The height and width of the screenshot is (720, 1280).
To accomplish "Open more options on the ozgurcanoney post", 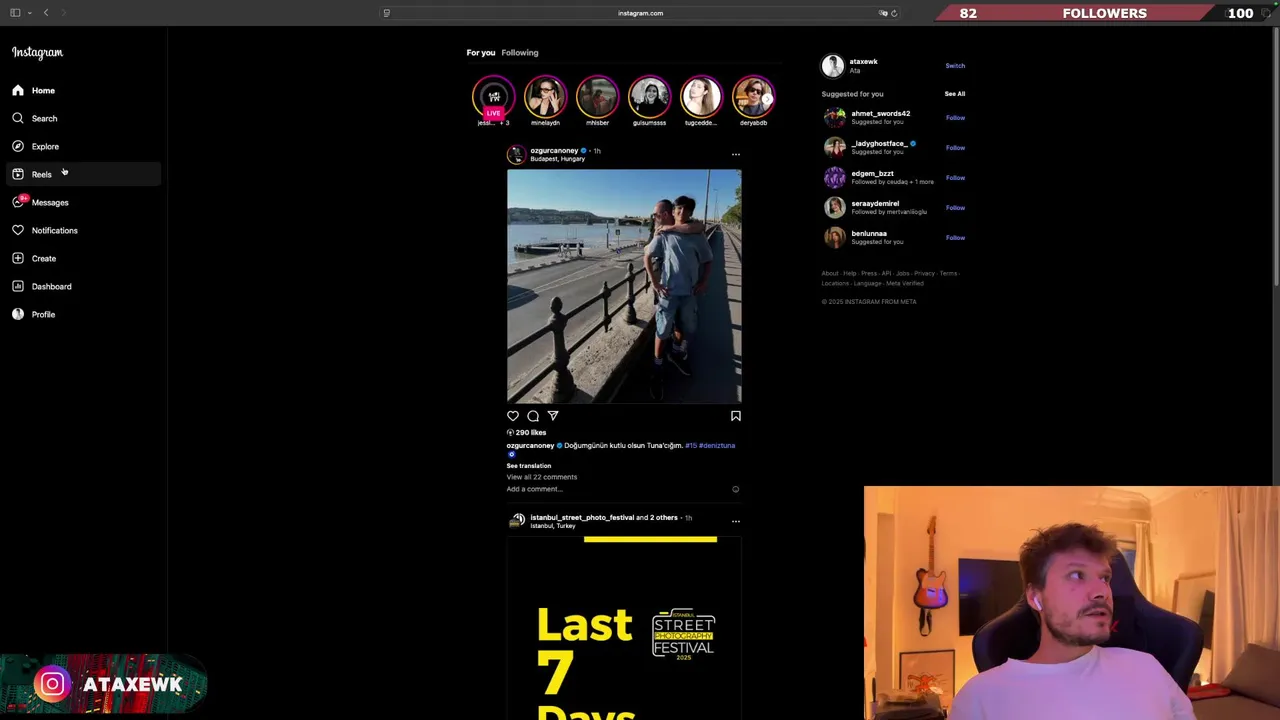I will pos(736,154).
